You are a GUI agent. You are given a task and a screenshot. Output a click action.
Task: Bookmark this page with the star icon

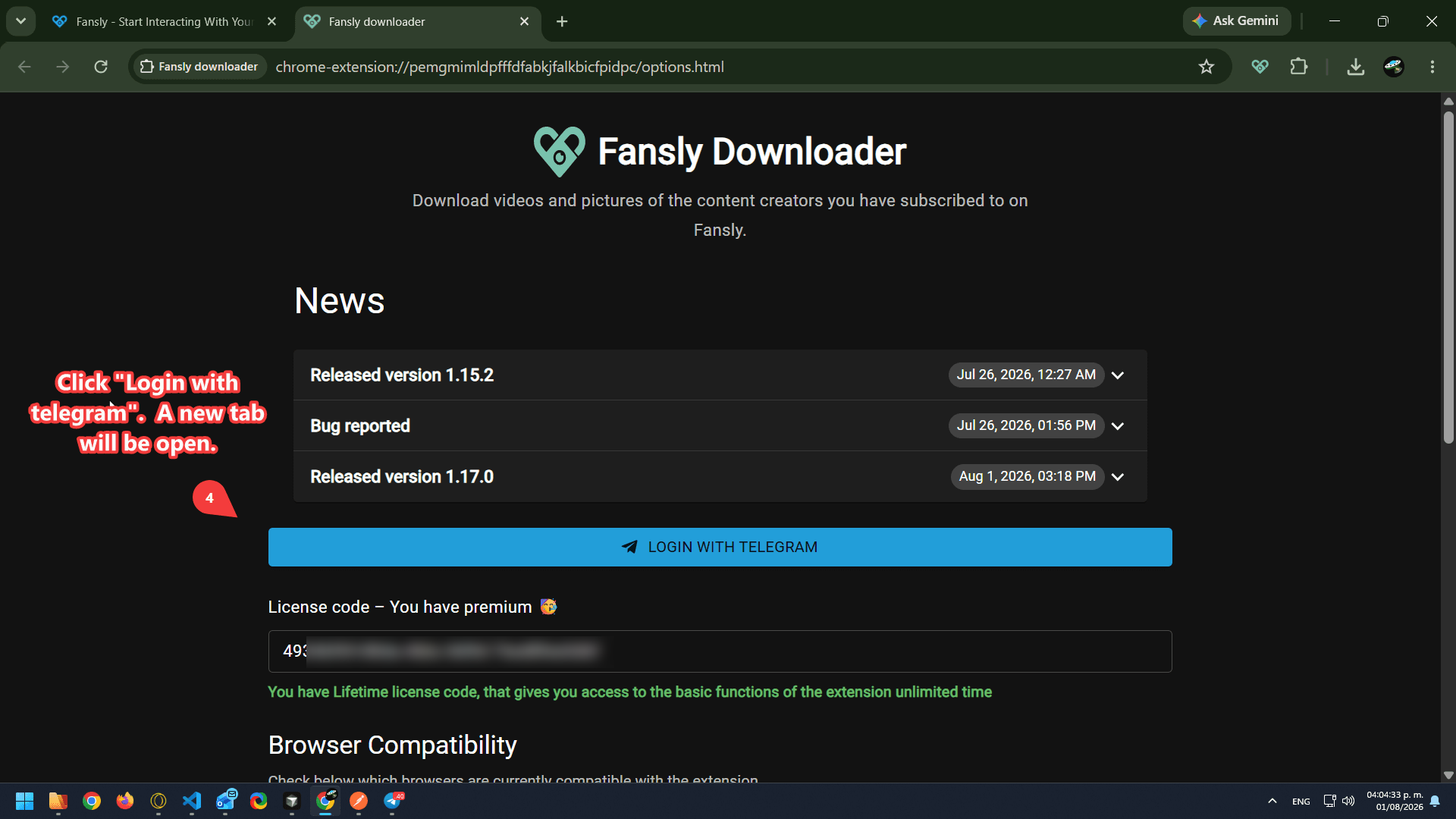[1207, 67]
